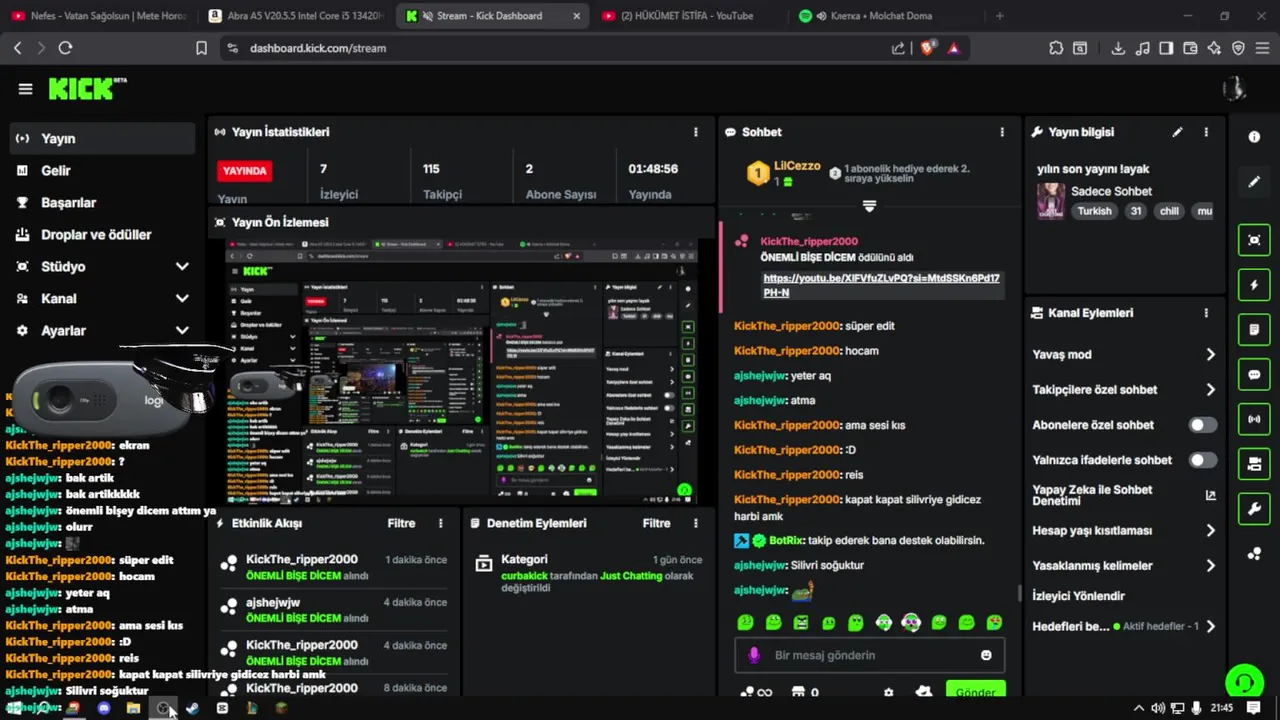Open the Sohbet panel three-dot menu
The height and width of the screenshot is (720, 1280).
[x=1002, y=132]
